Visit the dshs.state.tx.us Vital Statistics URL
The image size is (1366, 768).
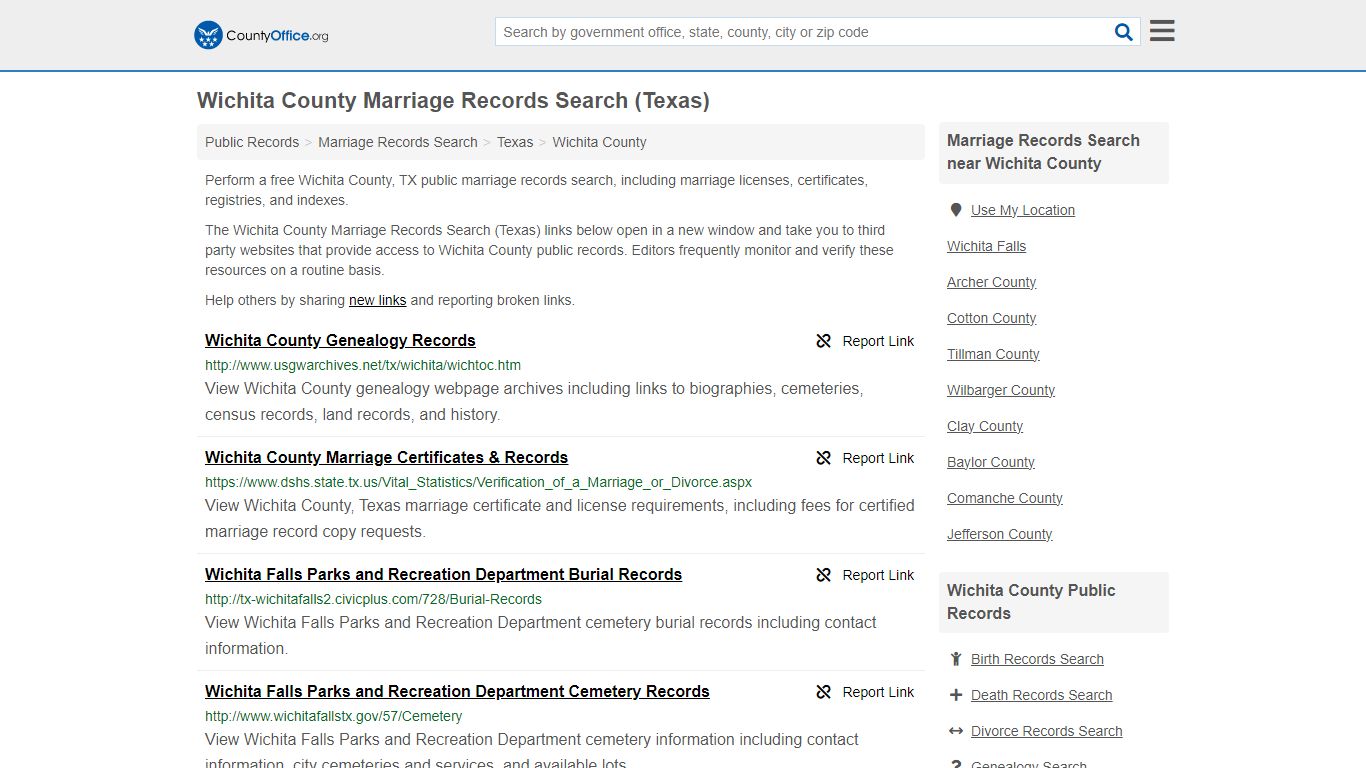pyautogui.click(x=478, y=482)
